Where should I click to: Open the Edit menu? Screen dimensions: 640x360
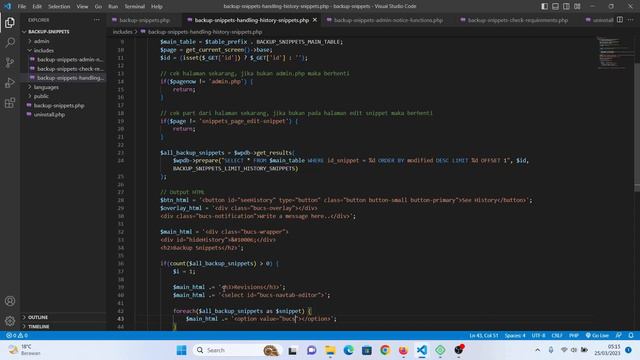(x=37, y=7)
